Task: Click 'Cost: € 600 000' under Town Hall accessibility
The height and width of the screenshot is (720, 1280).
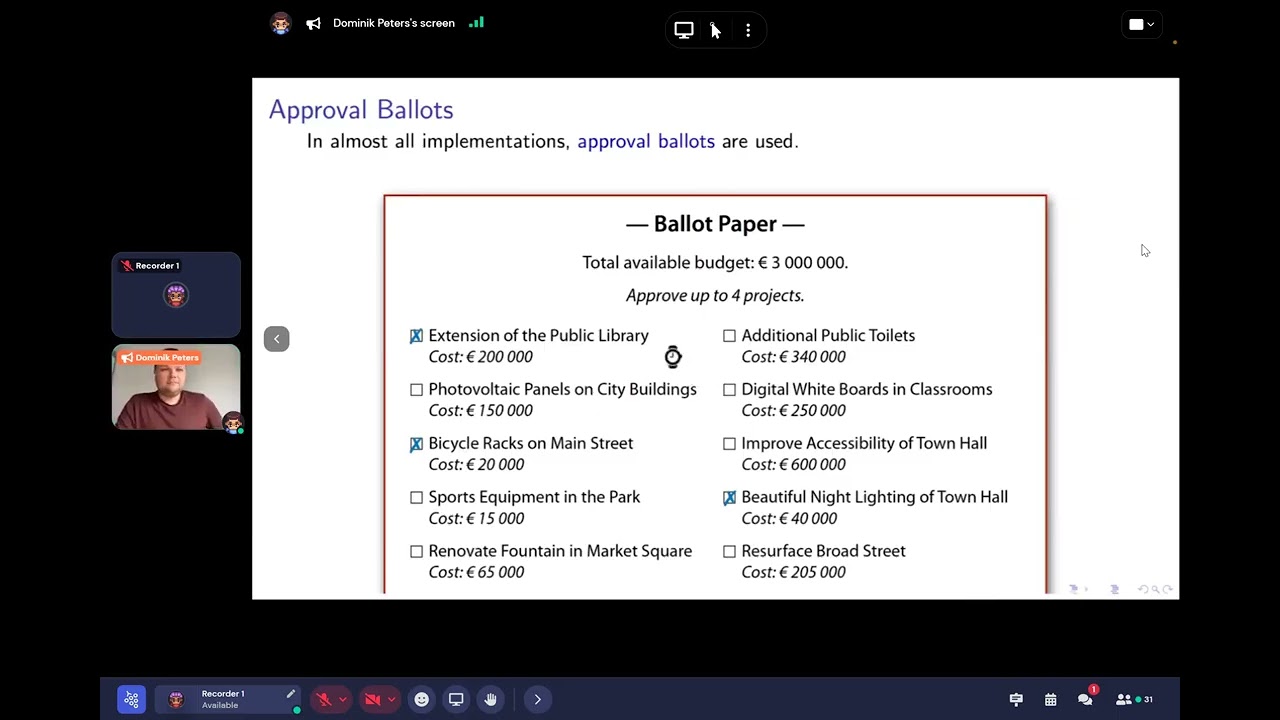Action: click(794, 465)
